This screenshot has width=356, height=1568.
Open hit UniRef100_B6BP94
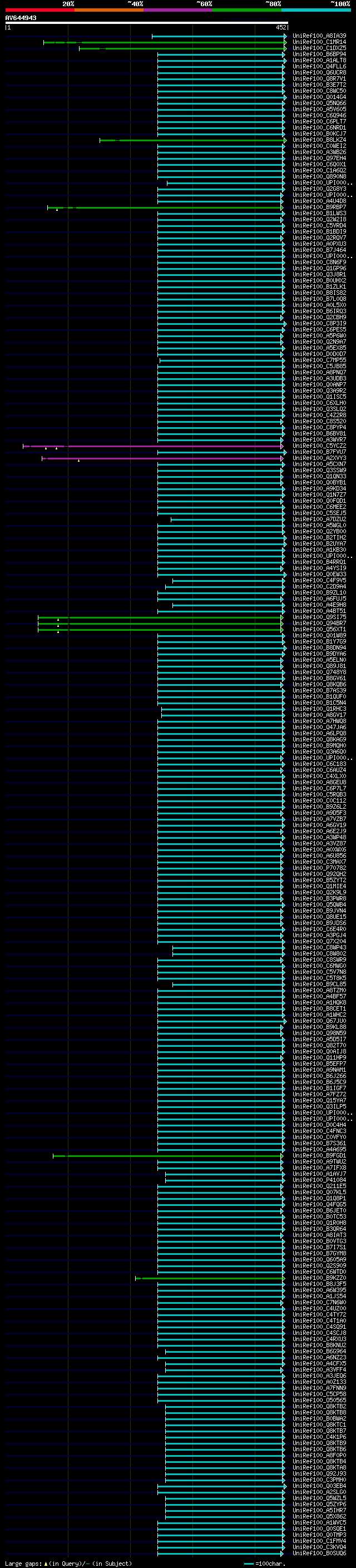click(x=319, y=55)
